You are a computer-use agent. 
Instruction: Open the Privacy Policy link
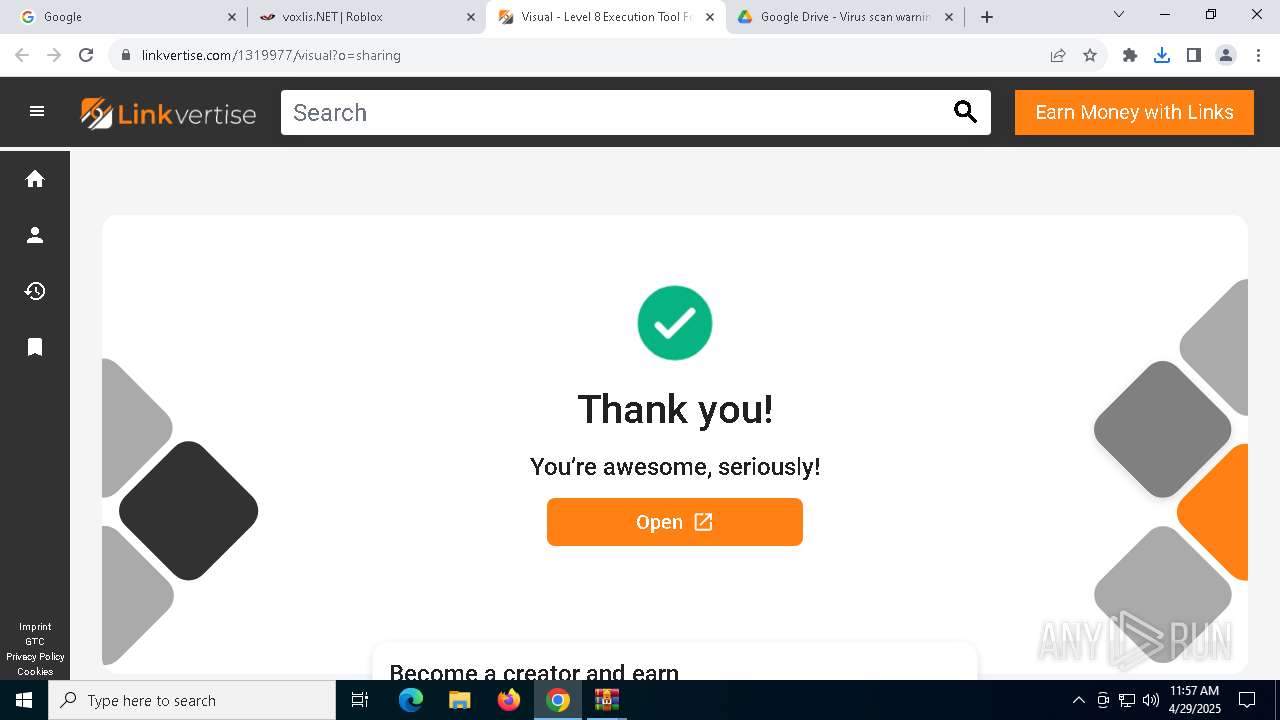coord(35,657)
